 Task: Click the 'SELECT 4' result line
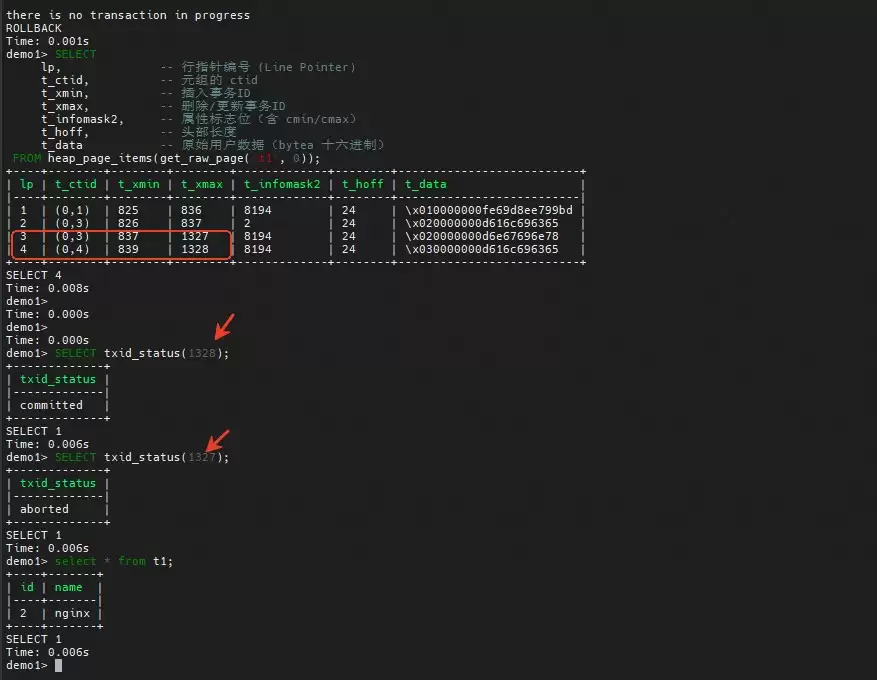(x=34, y=275)
